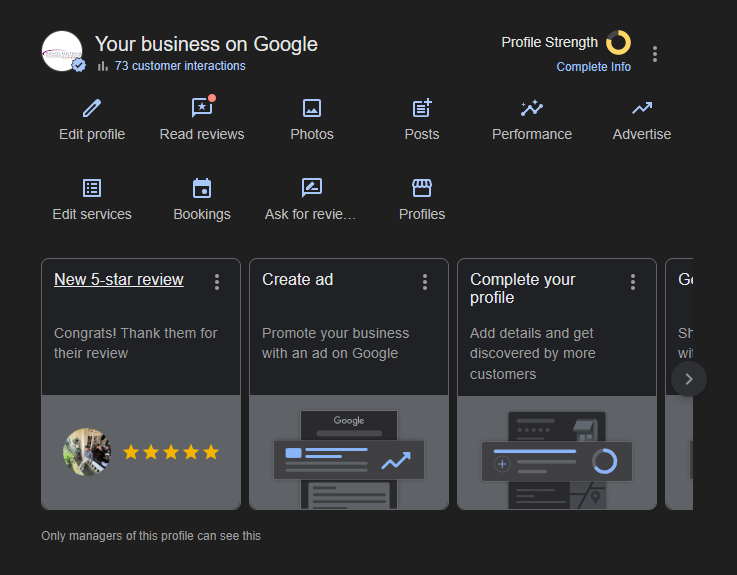The width and height of the screenshot is (737, 575).
Task: Open the Performance sparkline icon
Action: click(x=532, y=108)
